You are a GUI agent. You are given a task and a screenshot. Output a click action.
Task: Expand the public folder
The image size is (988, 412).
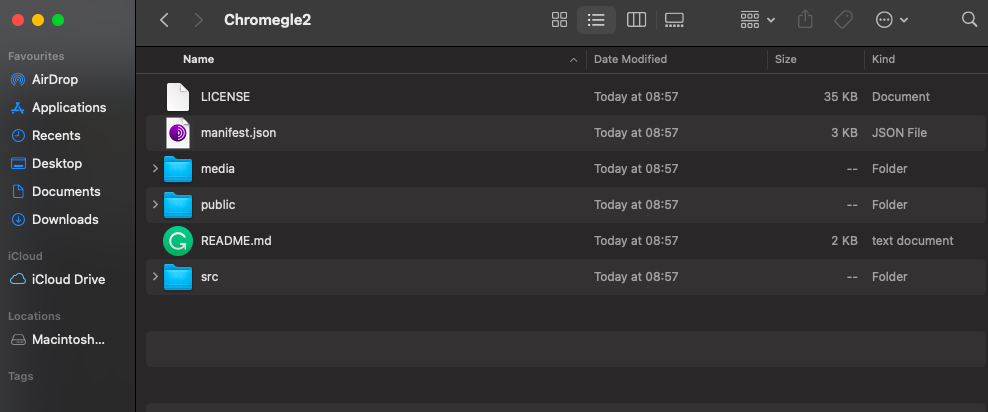tap(155, 204)
